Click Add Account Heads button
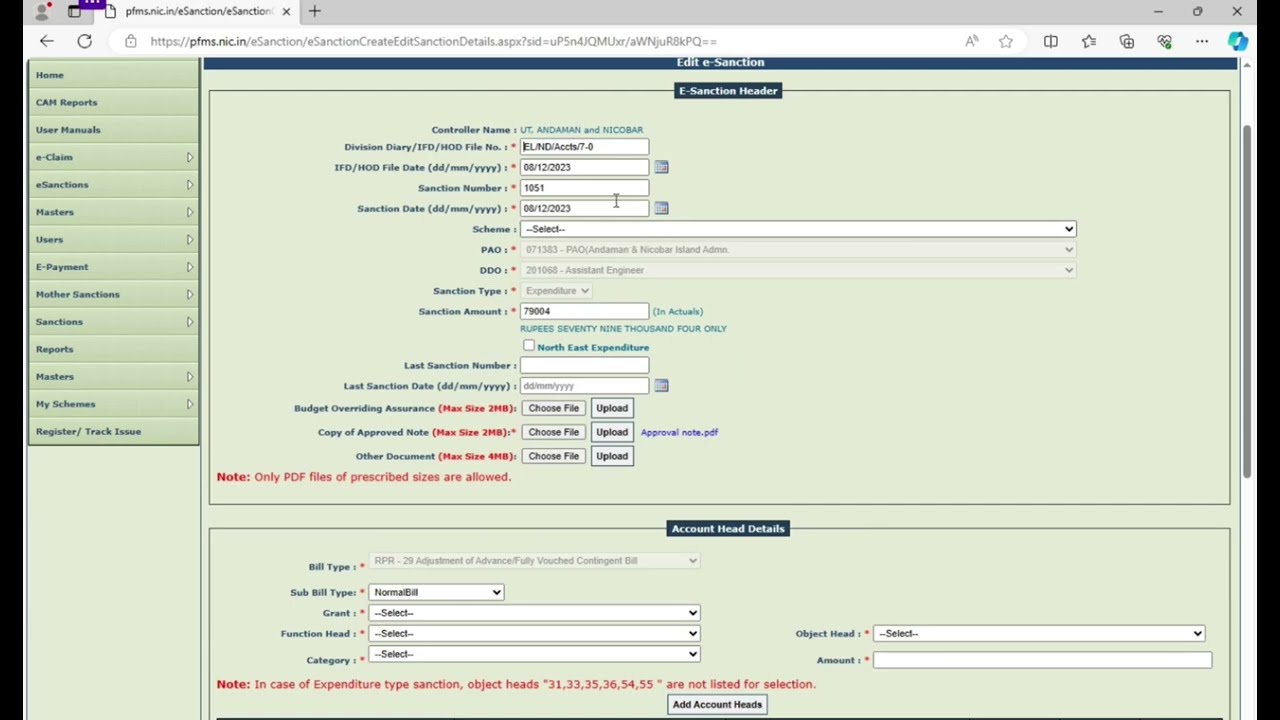The width and height of the screenshot is (1280, 720). click(x=717, y=704)
